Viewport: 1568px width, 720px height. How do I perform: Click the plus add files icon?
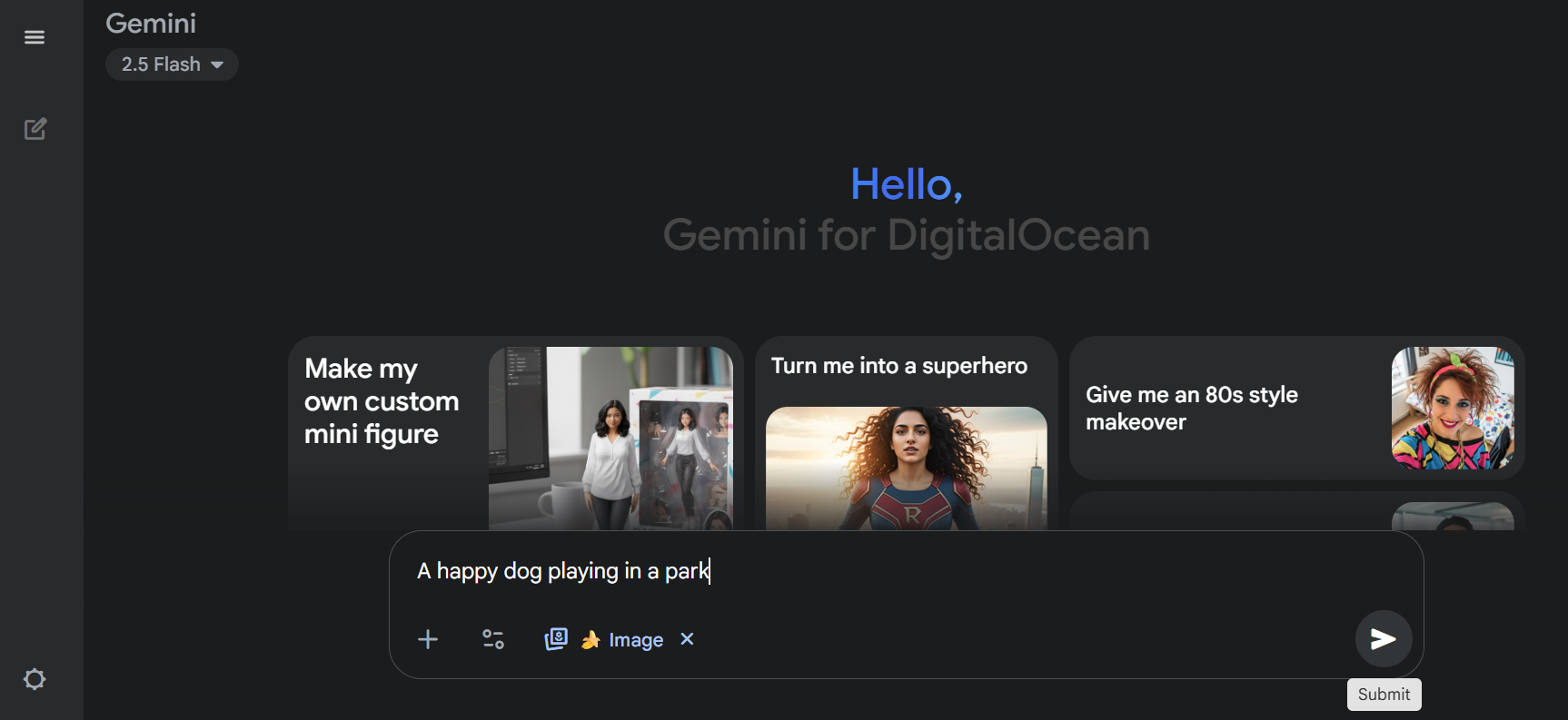point(428,639)
